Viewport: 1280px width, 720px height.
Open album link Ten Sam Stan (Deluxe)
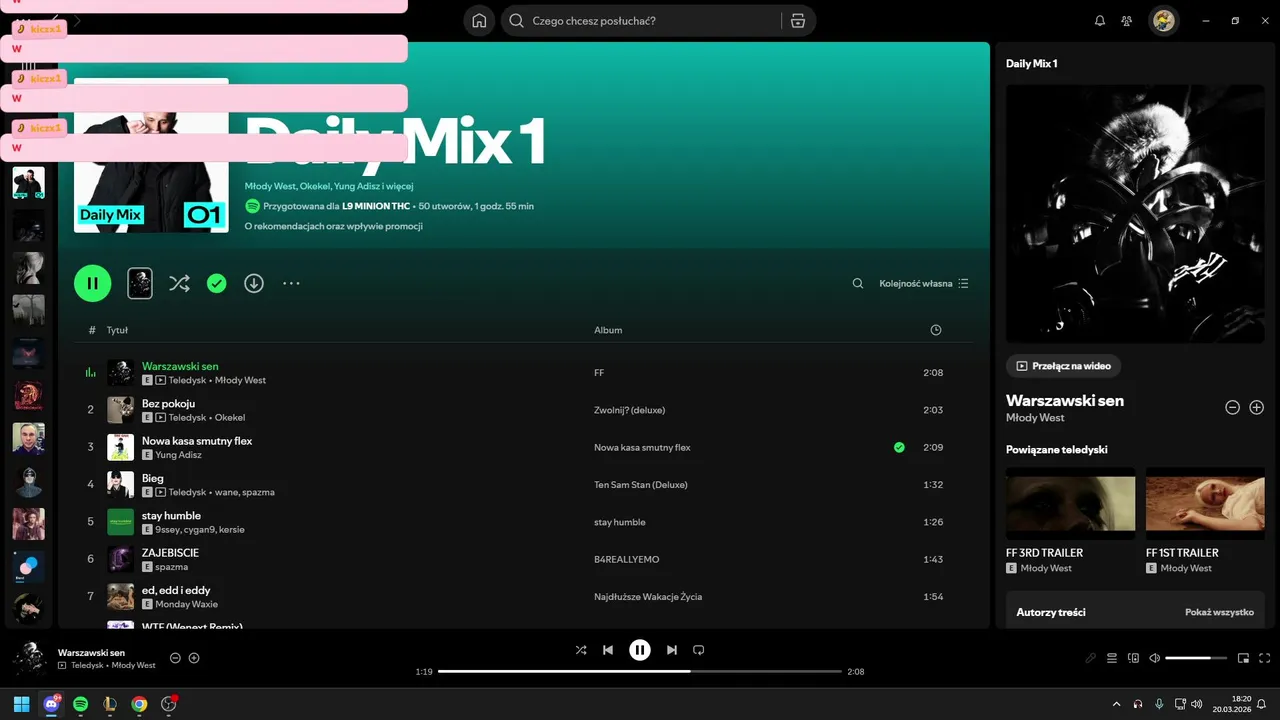click(x=641, y=485)
